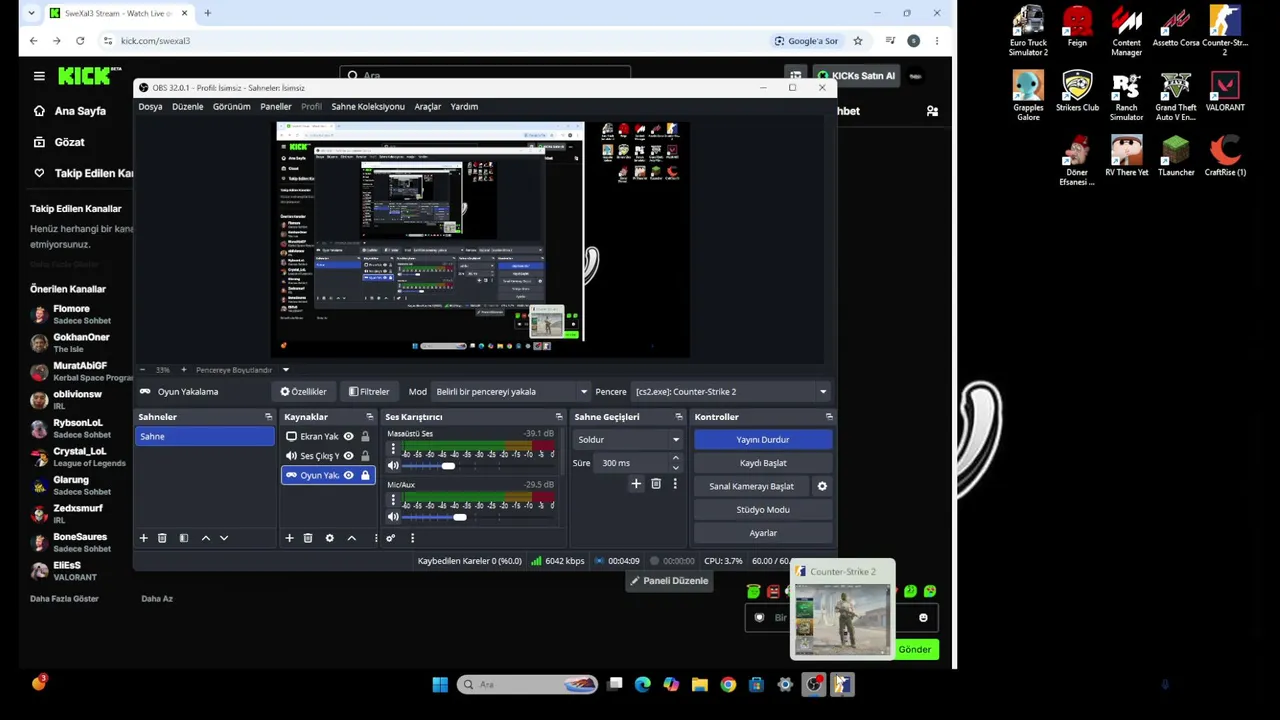Open Özellikler source properties button
This screenshot has width=1280, height=720.
click(x=304, y=392)
